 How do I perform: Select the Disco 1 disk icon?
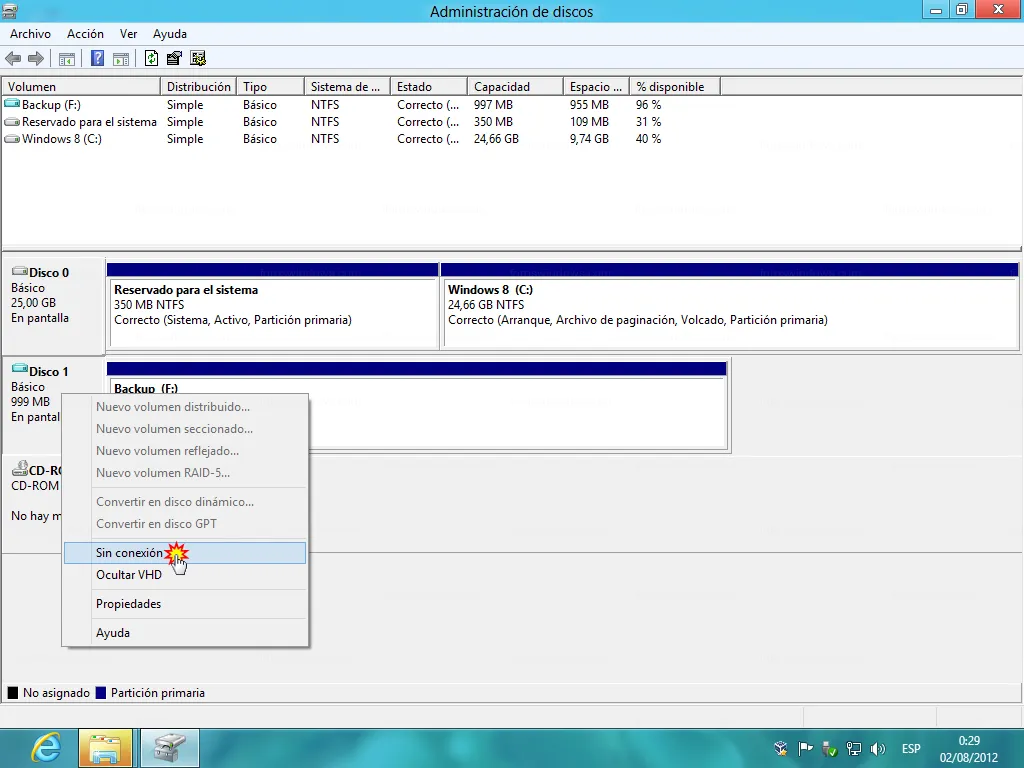coord(20,370)
